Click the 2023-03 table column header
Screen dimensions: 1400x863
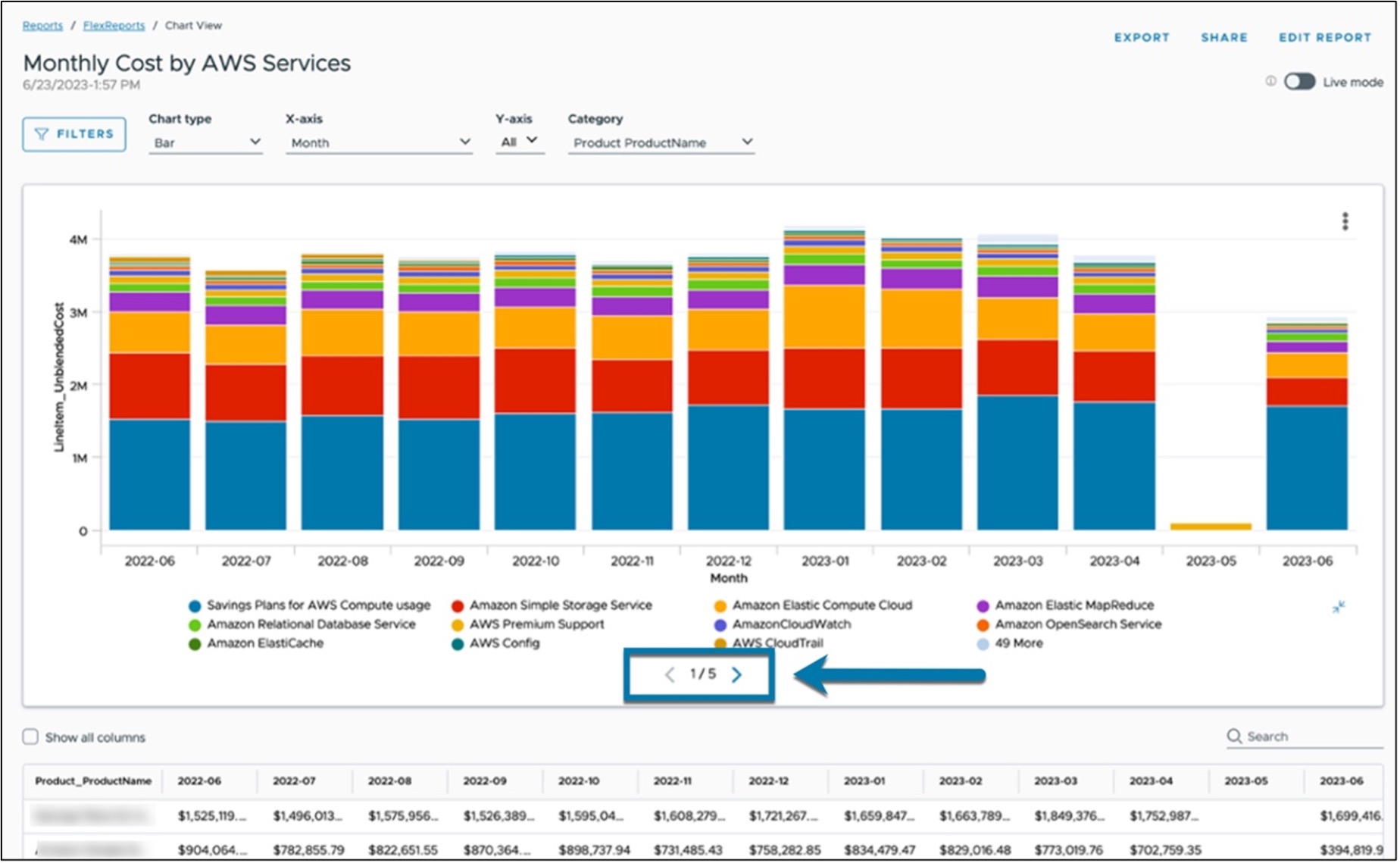pyautogui.click(x=1056, y=781)
